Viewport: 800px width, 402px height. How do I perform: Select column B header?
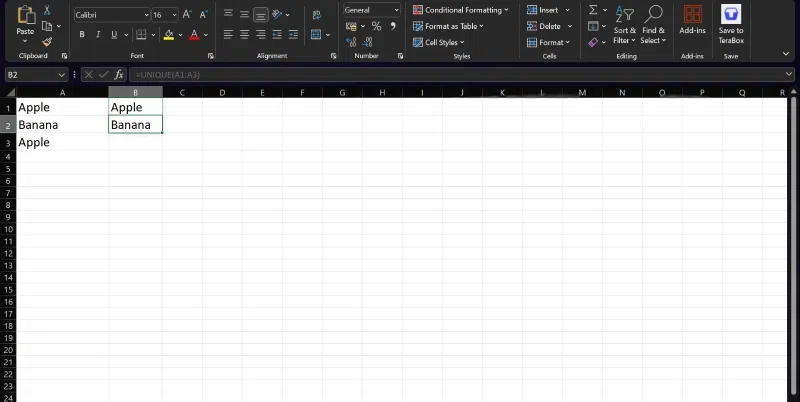pyautogui.click(x=135, y=92)
